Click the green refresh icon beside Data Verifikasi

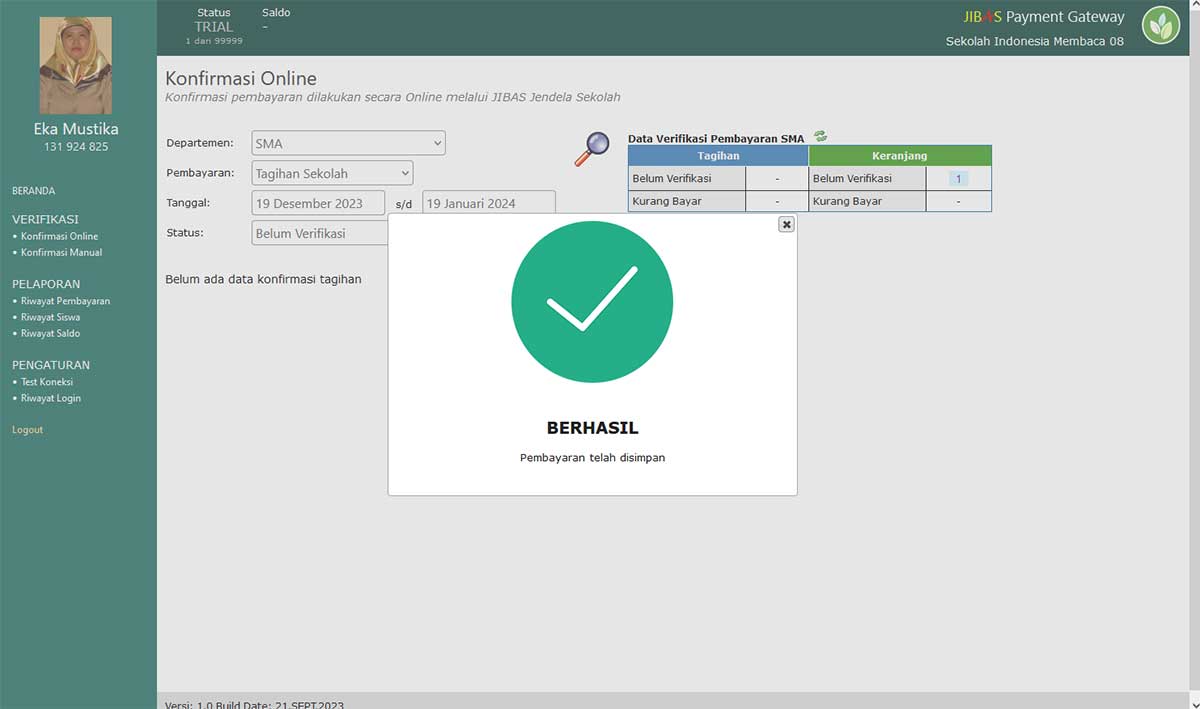[x=820, y=137]
